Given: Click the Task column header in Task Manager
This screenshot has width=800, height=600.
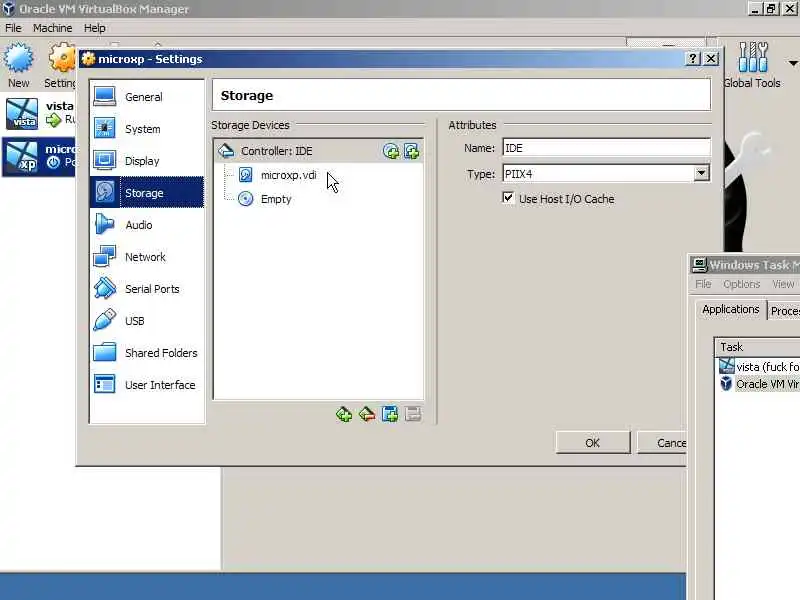Looking at the screenshot, I should [x=758, y=347].
